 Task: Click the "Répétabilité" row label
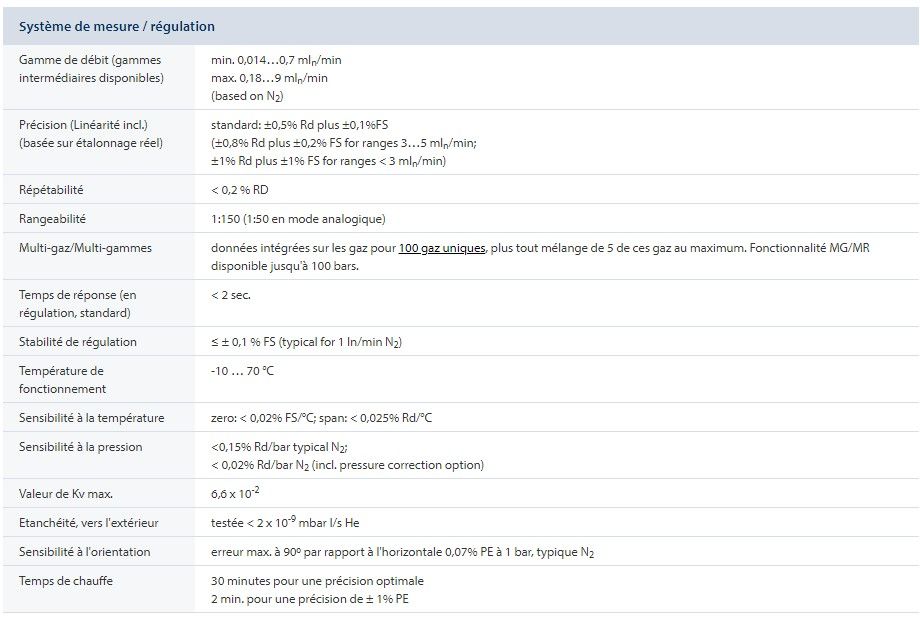[x=51, y=190]
